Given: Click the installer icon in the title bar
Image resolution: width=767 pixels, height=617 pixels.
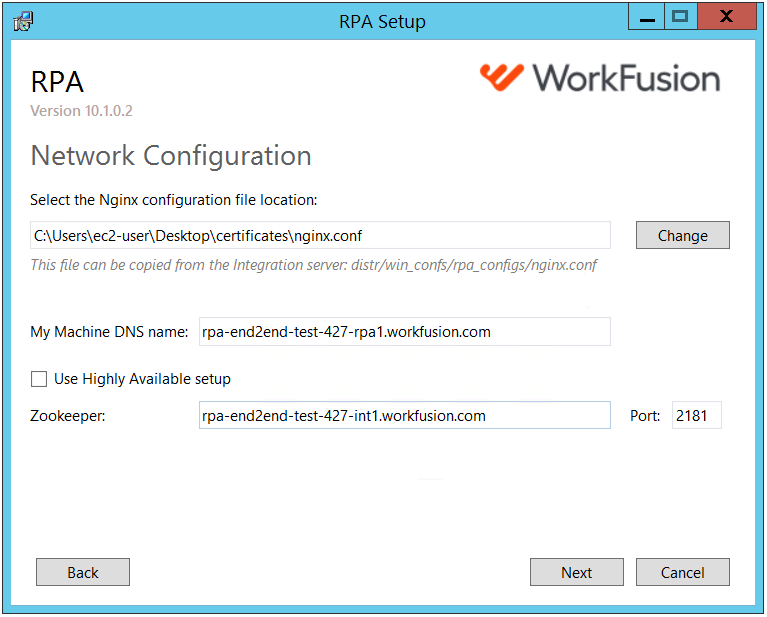Looking at the screenshot, I should [x=23, y=22].
